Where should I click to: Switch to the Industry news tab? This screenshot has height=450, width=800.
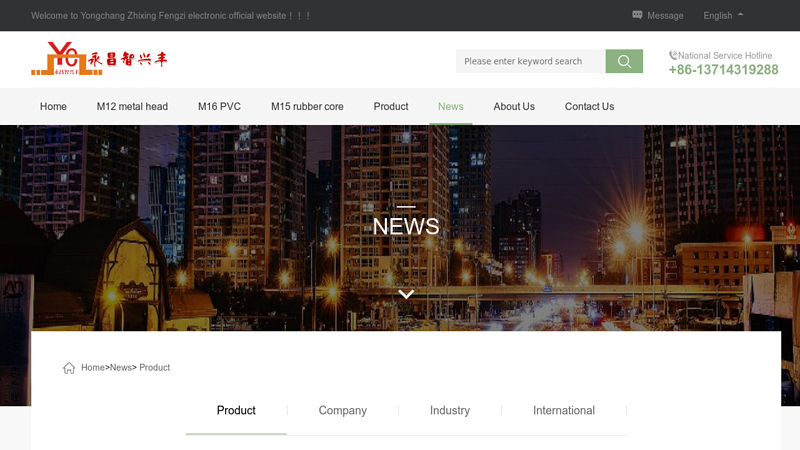449,411
